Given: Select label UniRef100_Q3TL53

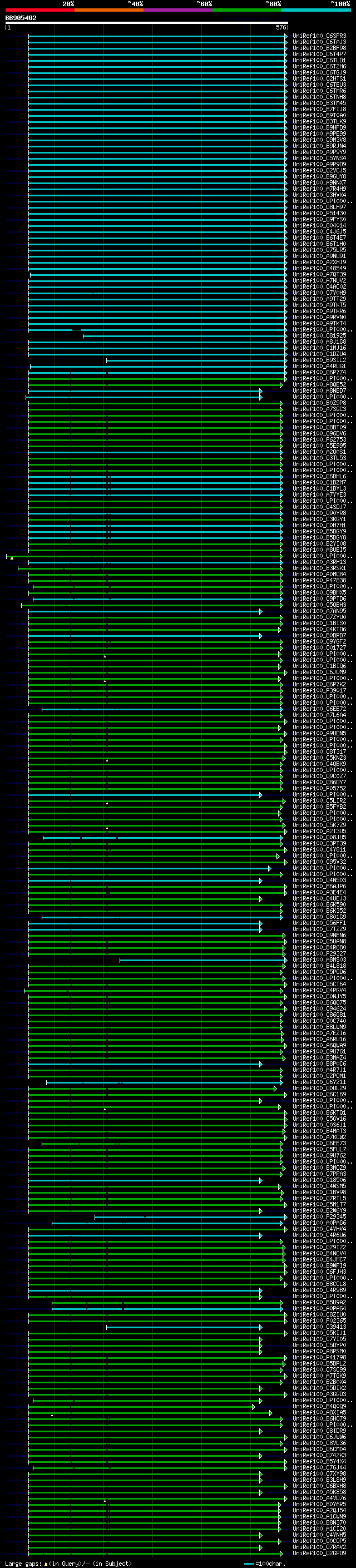Looking at the screenshot, I should (319, 458).
